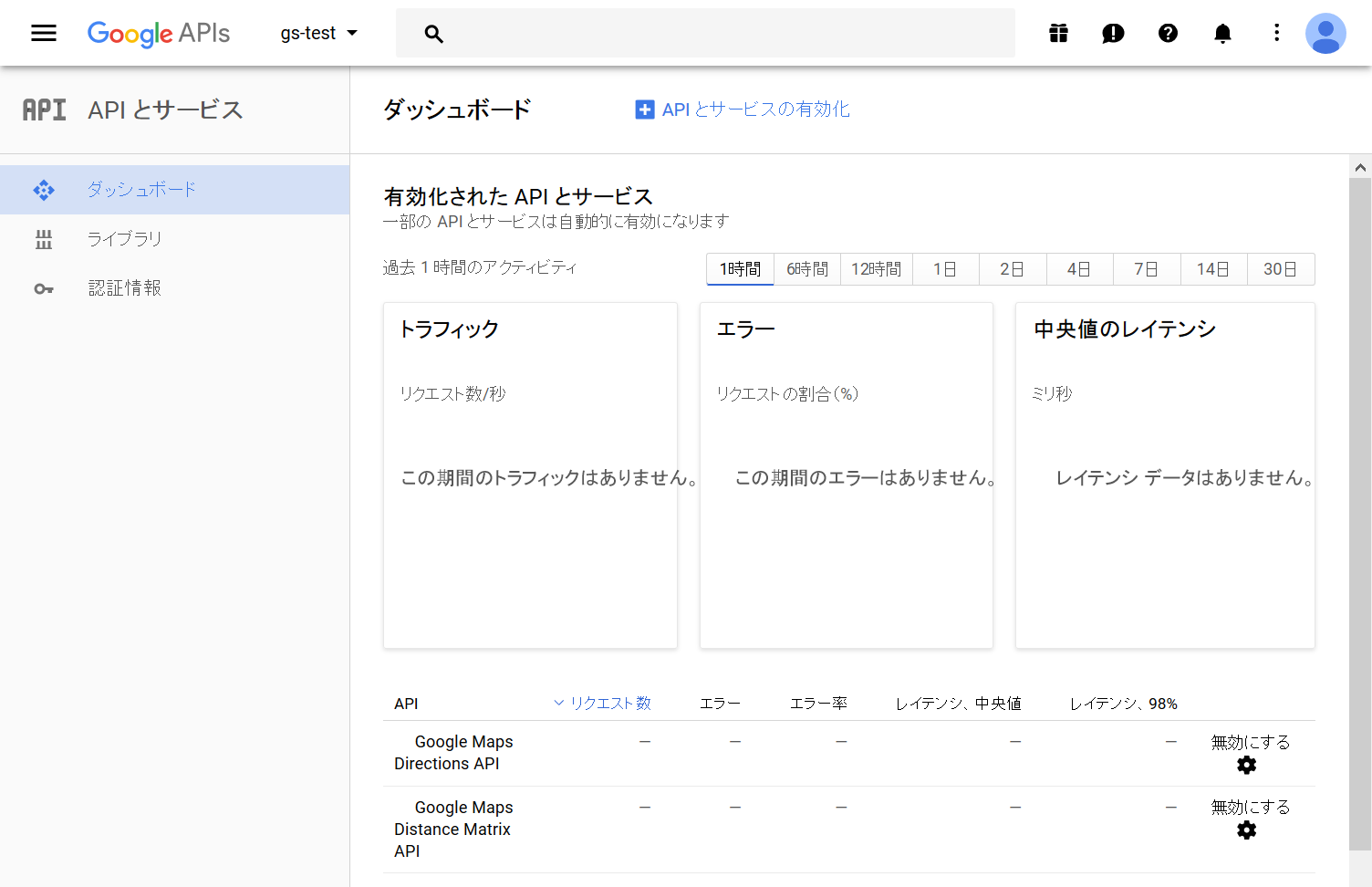Open the gs-test project selector dropdown
Image resolution: width=1372 pixels, height=887 pixels.
(318, 34)
